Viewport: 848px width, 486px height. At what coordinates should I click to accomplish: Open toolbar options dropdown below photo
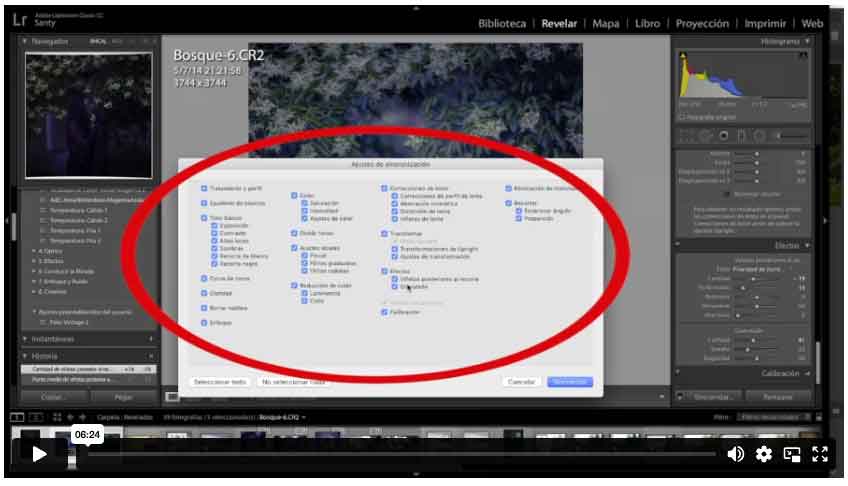(661, 397)
